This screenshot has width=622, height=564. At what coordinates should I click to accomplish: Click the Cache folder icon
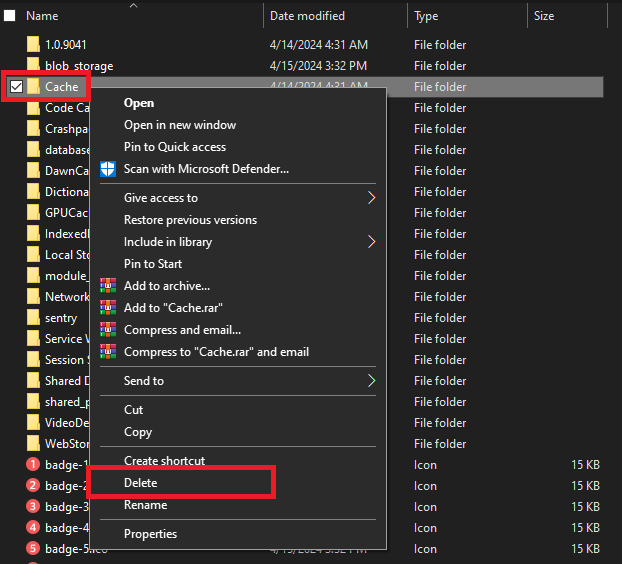(33, 86)
